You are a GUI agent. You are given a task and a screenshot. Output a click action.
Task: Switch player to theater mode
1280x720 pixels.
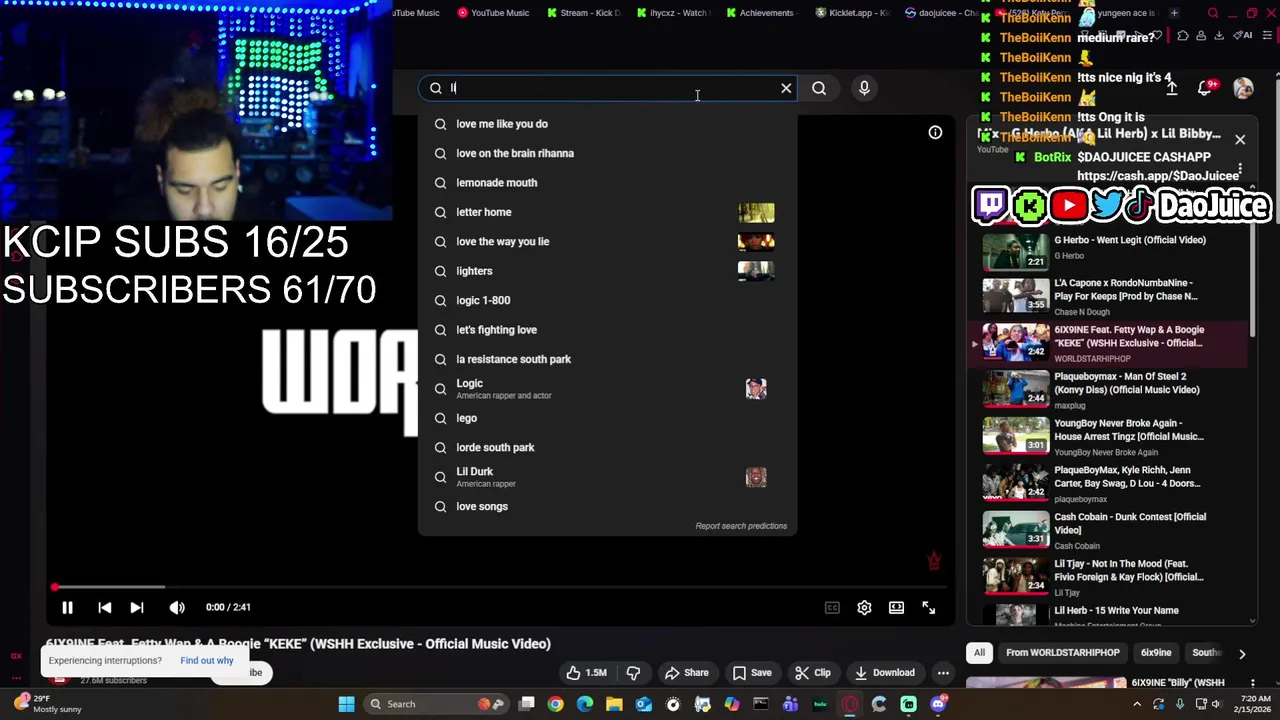click(x=896, y=607)
